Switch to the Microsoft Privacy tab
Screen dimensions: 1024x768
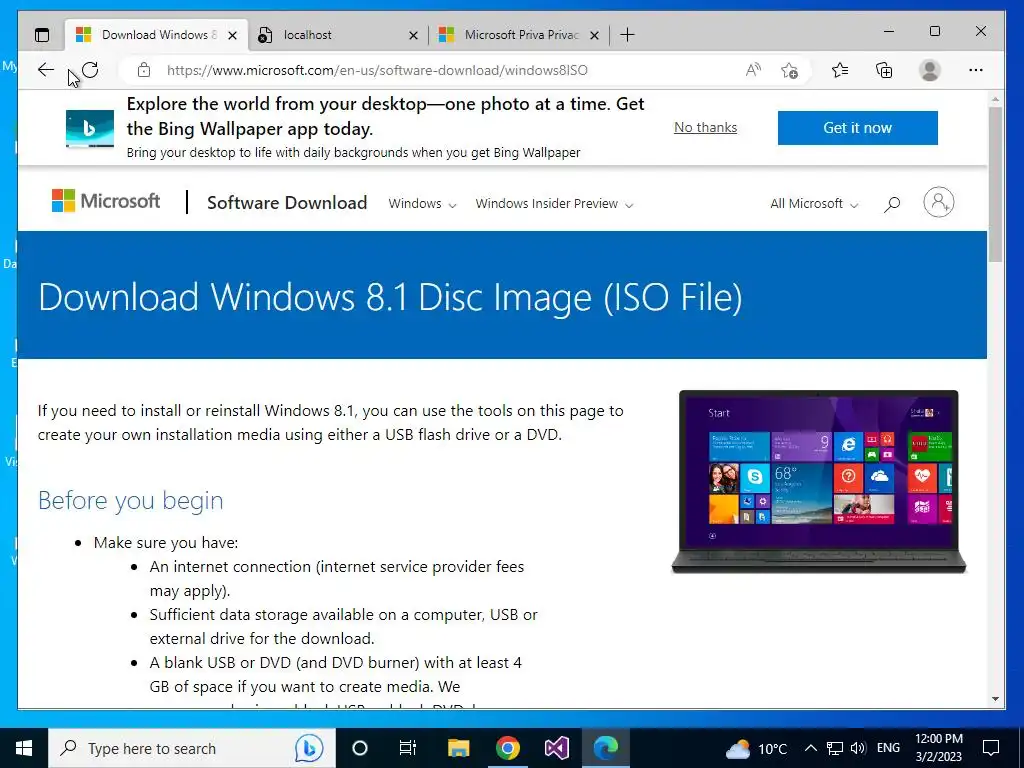519,35
